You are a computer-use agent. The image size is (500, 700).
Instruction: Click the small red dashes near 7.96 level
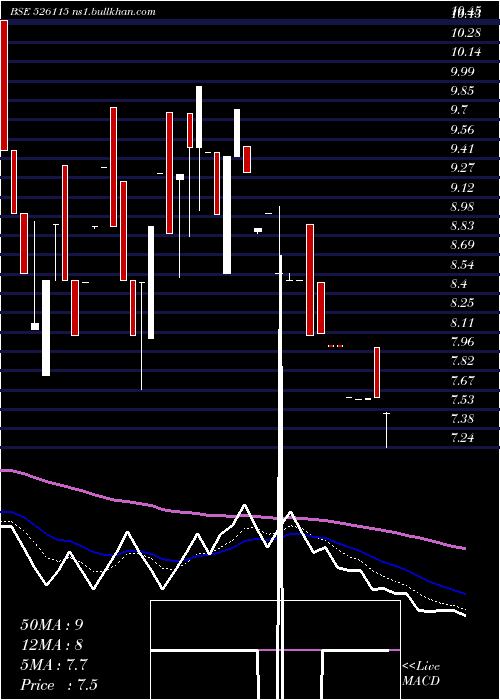pyautogui.click(x=335, y=346)
